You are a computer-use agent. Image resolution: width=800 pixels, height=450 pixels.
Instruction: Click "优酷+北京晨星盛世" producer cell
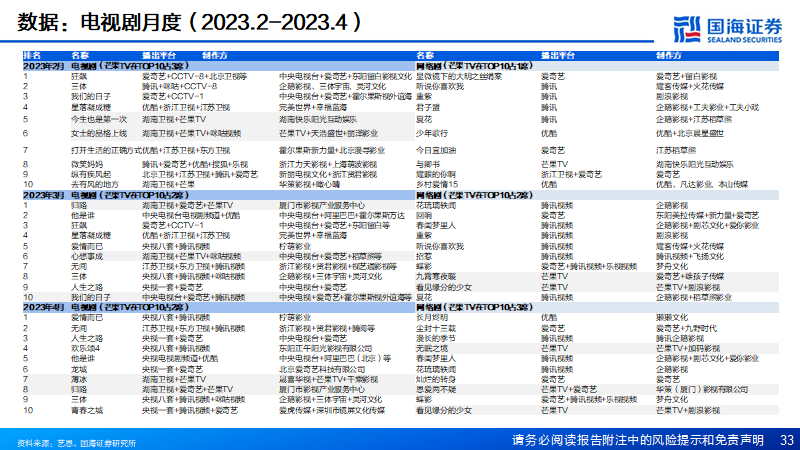pos(690,133)
